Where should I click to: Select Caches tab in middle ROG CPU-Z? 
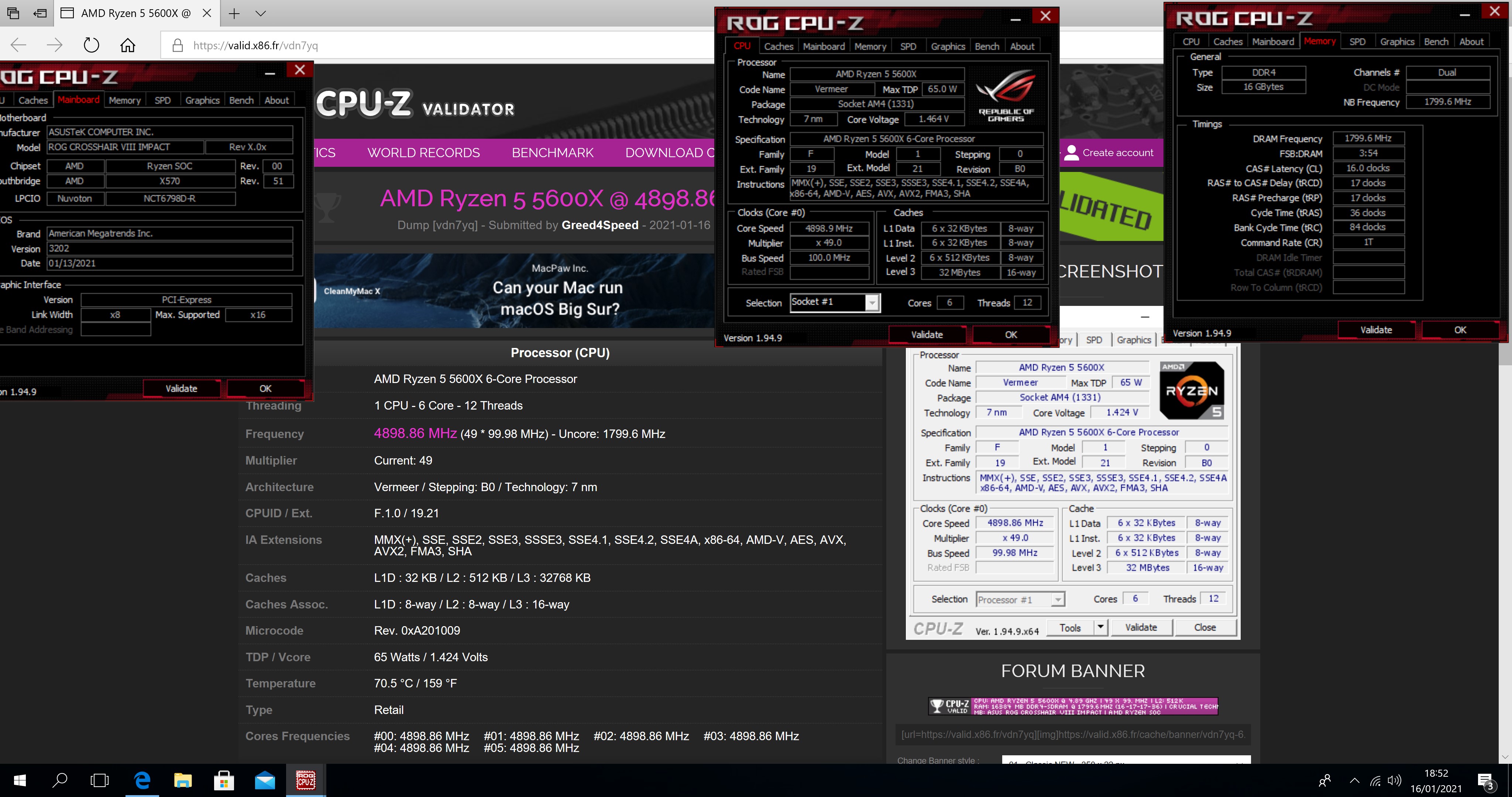[x=778, y=46]
